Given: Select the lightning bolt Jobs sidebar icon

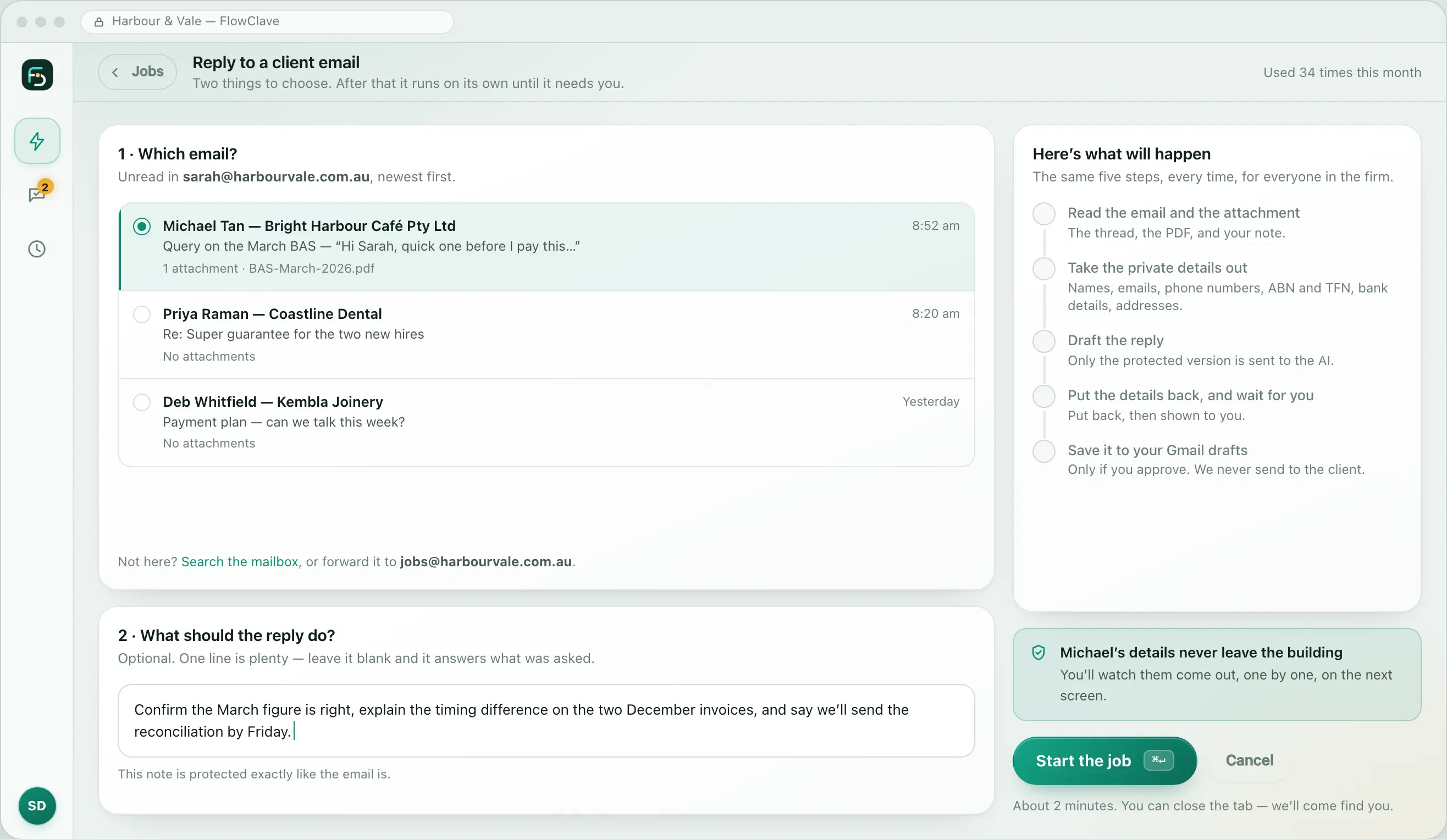Looking at the screenshot, I should (37, 141).
